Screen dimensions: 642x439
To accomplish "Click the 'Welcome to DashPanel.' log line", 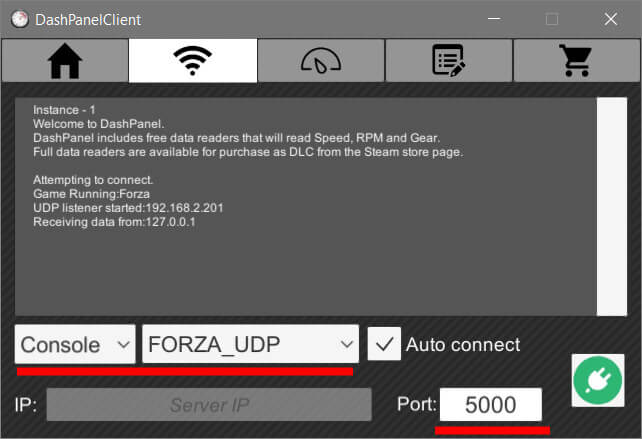I will point(99,124).
